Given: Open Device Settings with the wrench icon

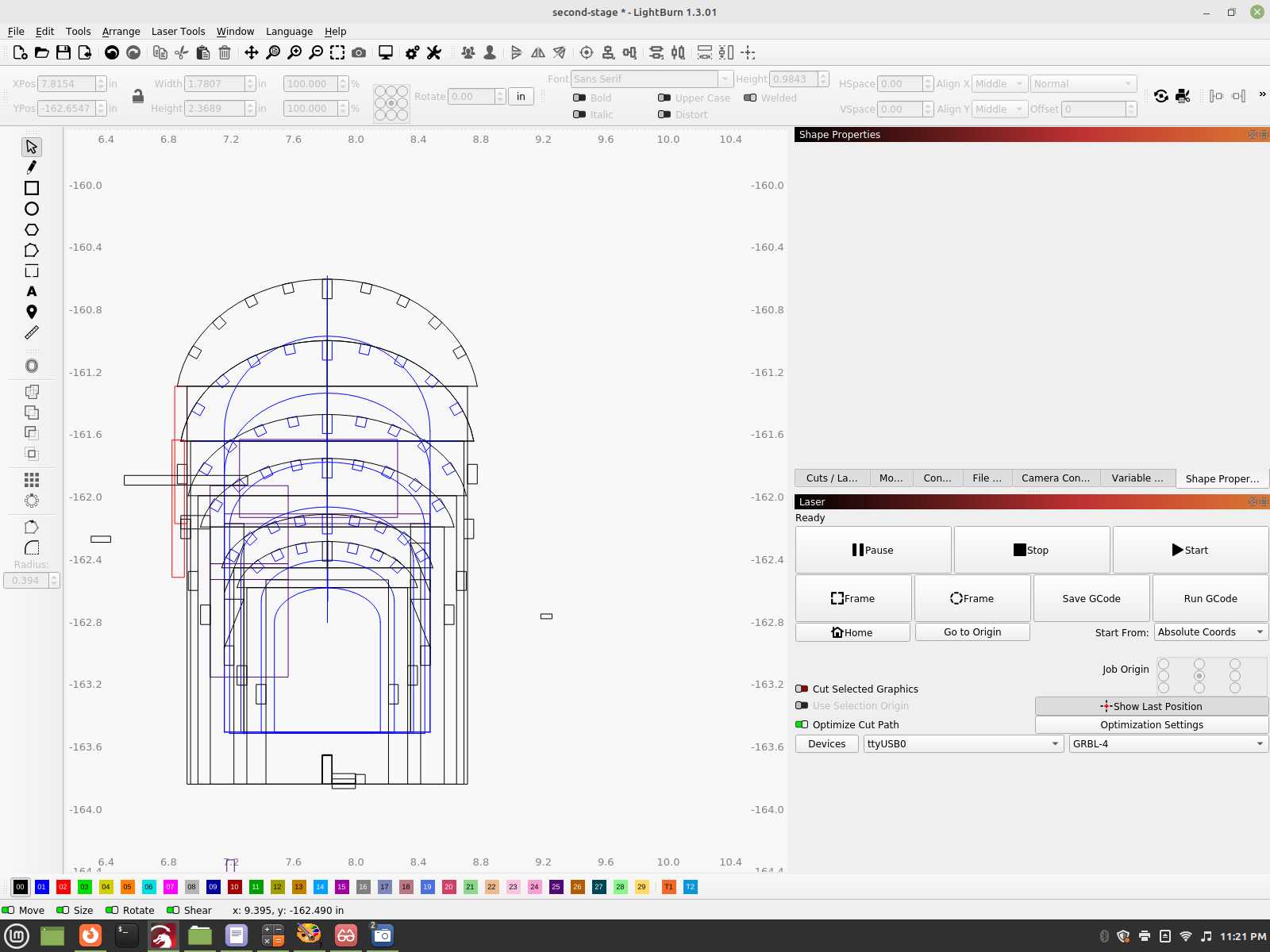Looking at the screenshot, I should click(x=433, y=52).
